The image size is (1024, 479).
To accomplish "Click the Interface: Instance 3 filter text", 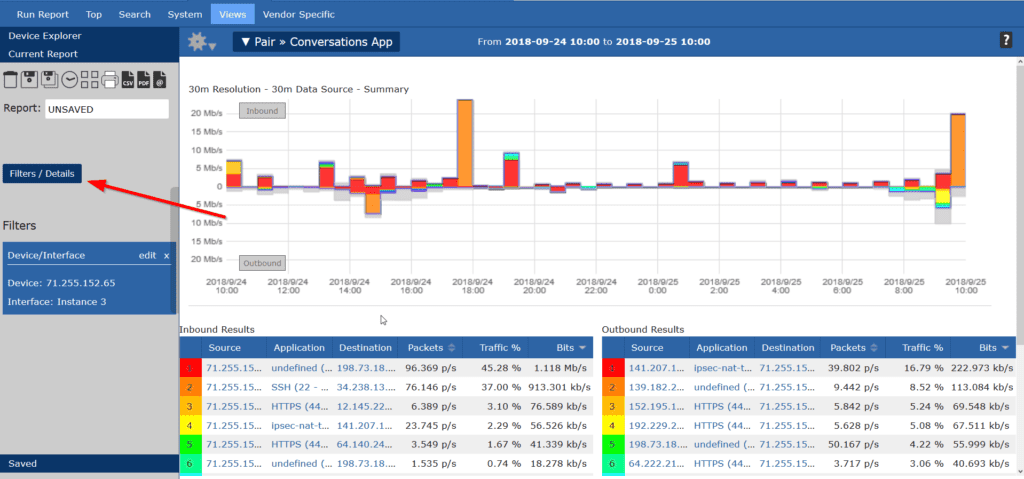I will click(x=57, y=302).
